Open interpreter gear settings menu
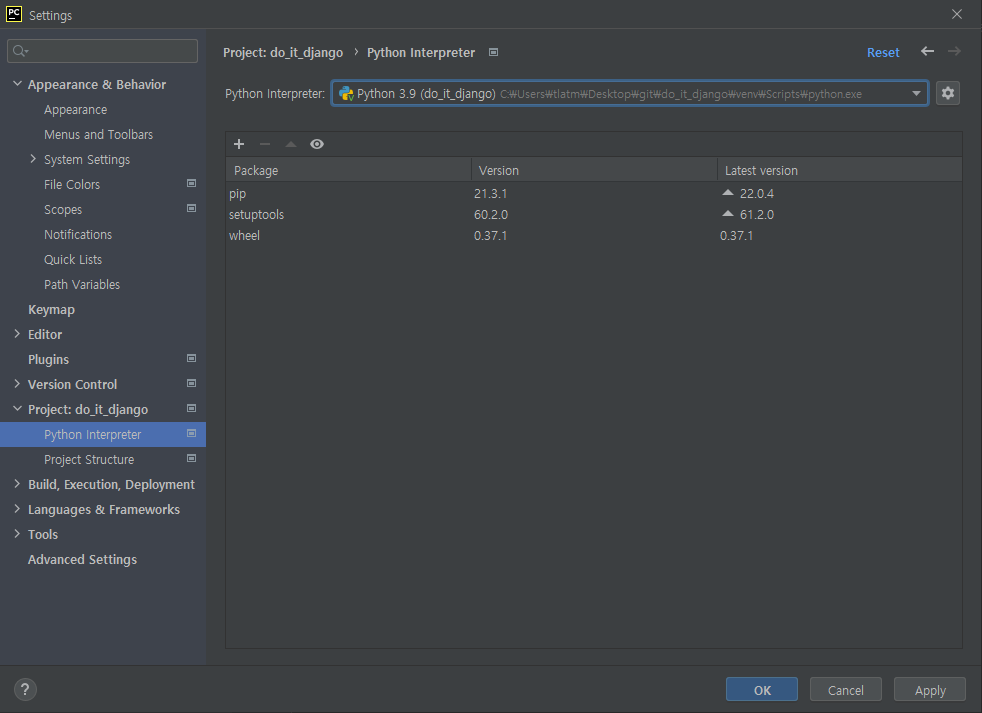982x713 pixels. pyautogui.click(x=948, y=93)
